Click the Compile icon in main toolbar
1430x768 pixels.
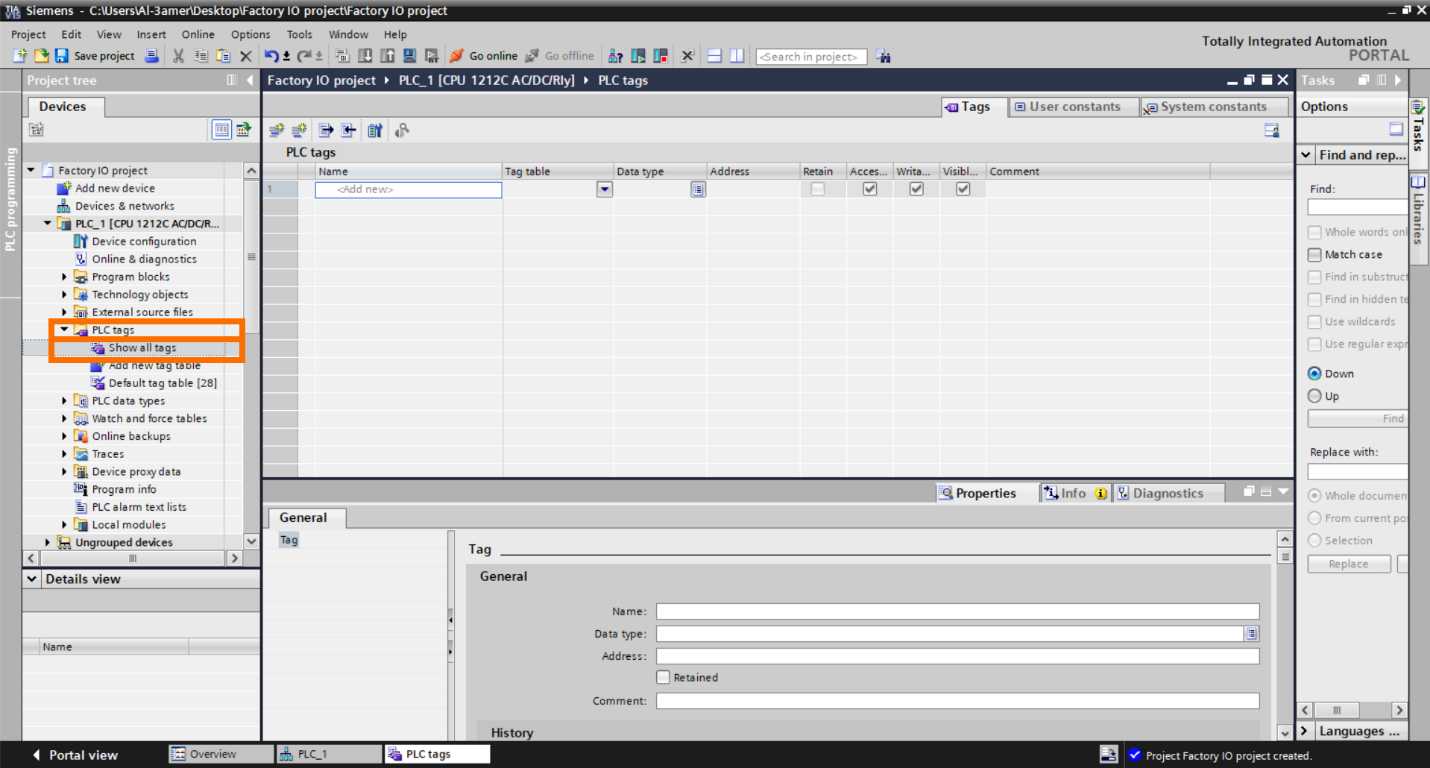(342, 56)
